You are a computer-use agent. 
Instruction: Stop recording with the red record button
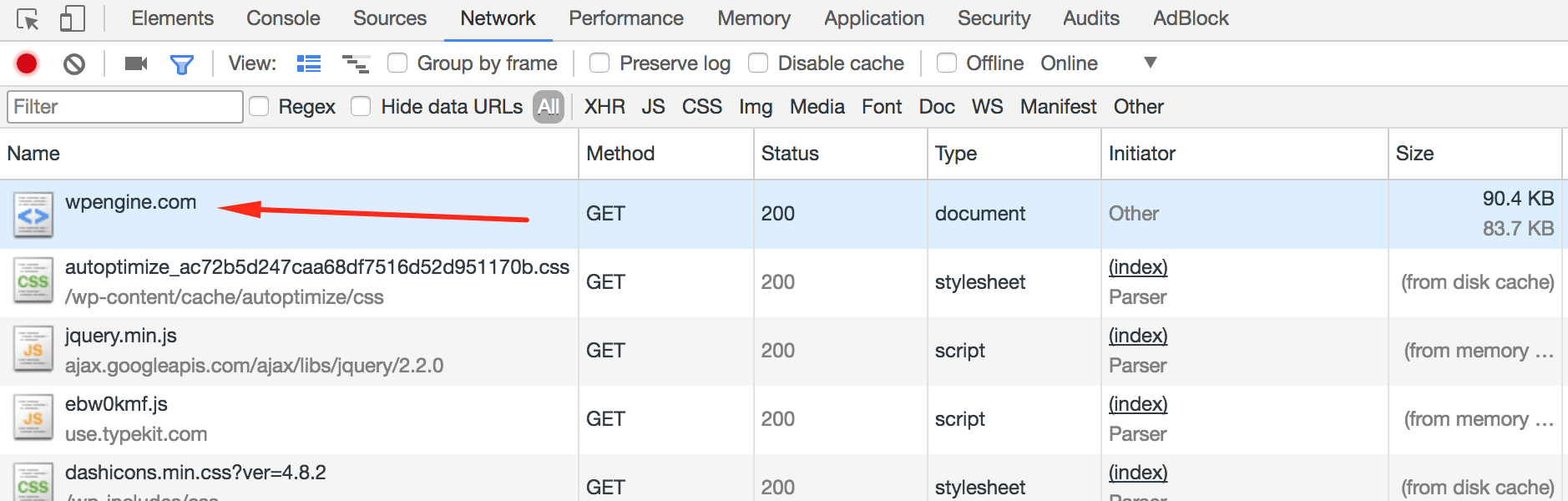(27, 63)
